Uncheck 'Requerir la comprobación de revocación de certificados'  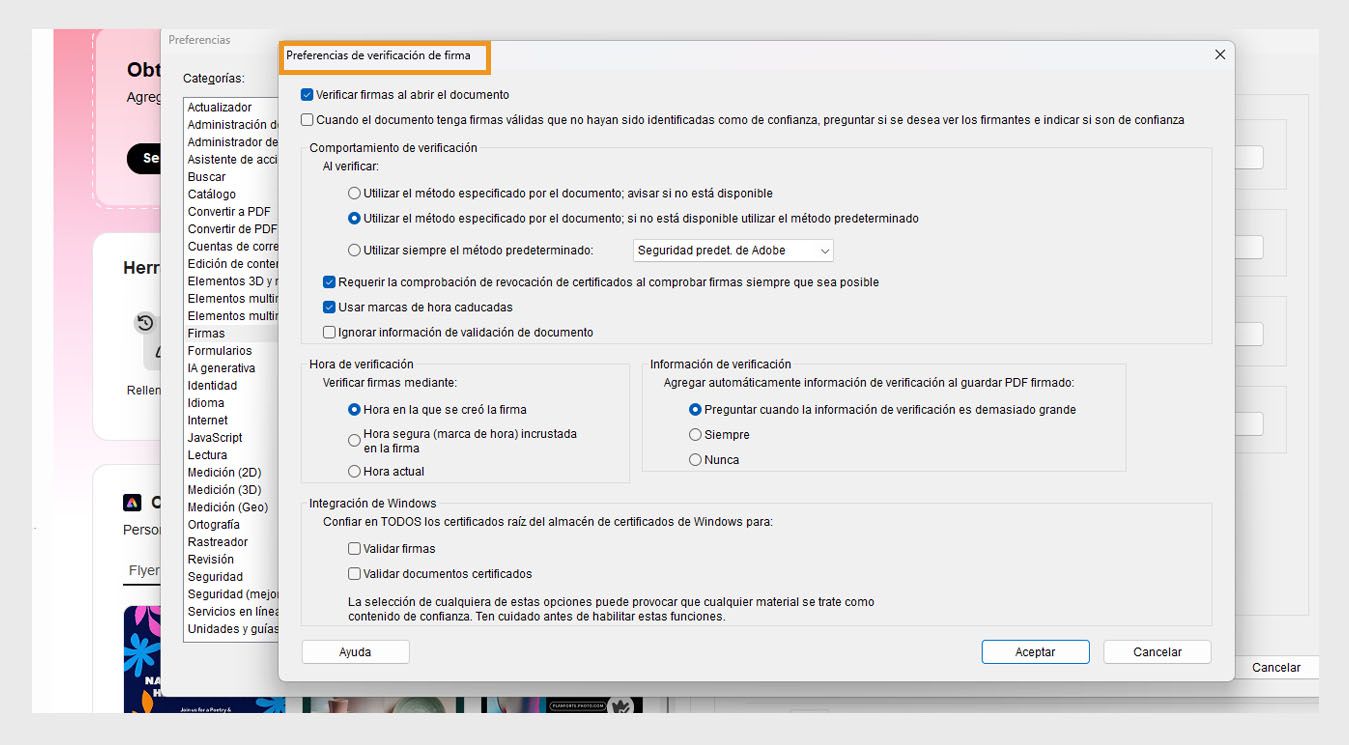click(x=329, y=282)
